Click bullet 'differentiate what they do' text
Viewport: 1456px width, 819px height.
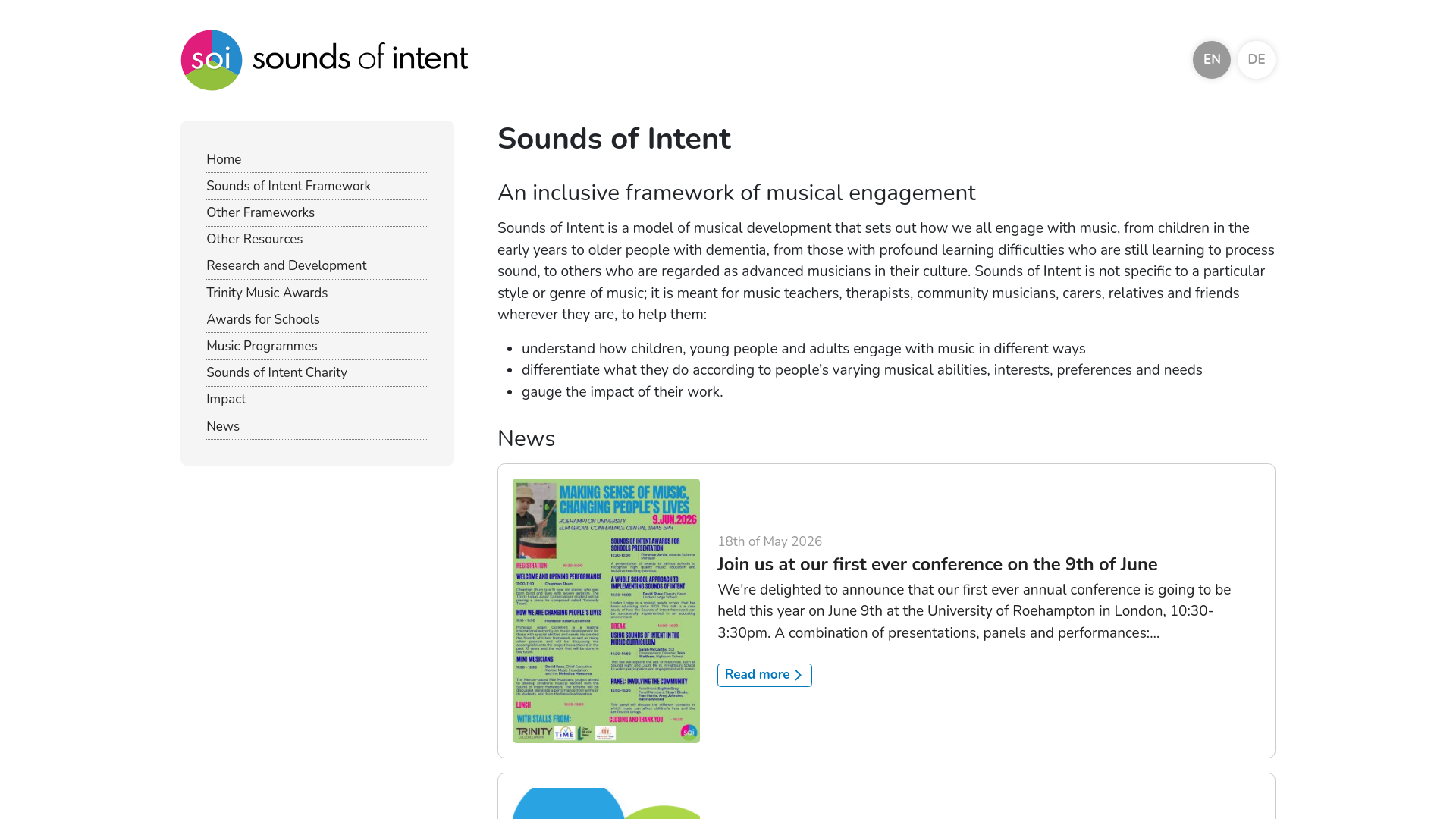[862, 370]
